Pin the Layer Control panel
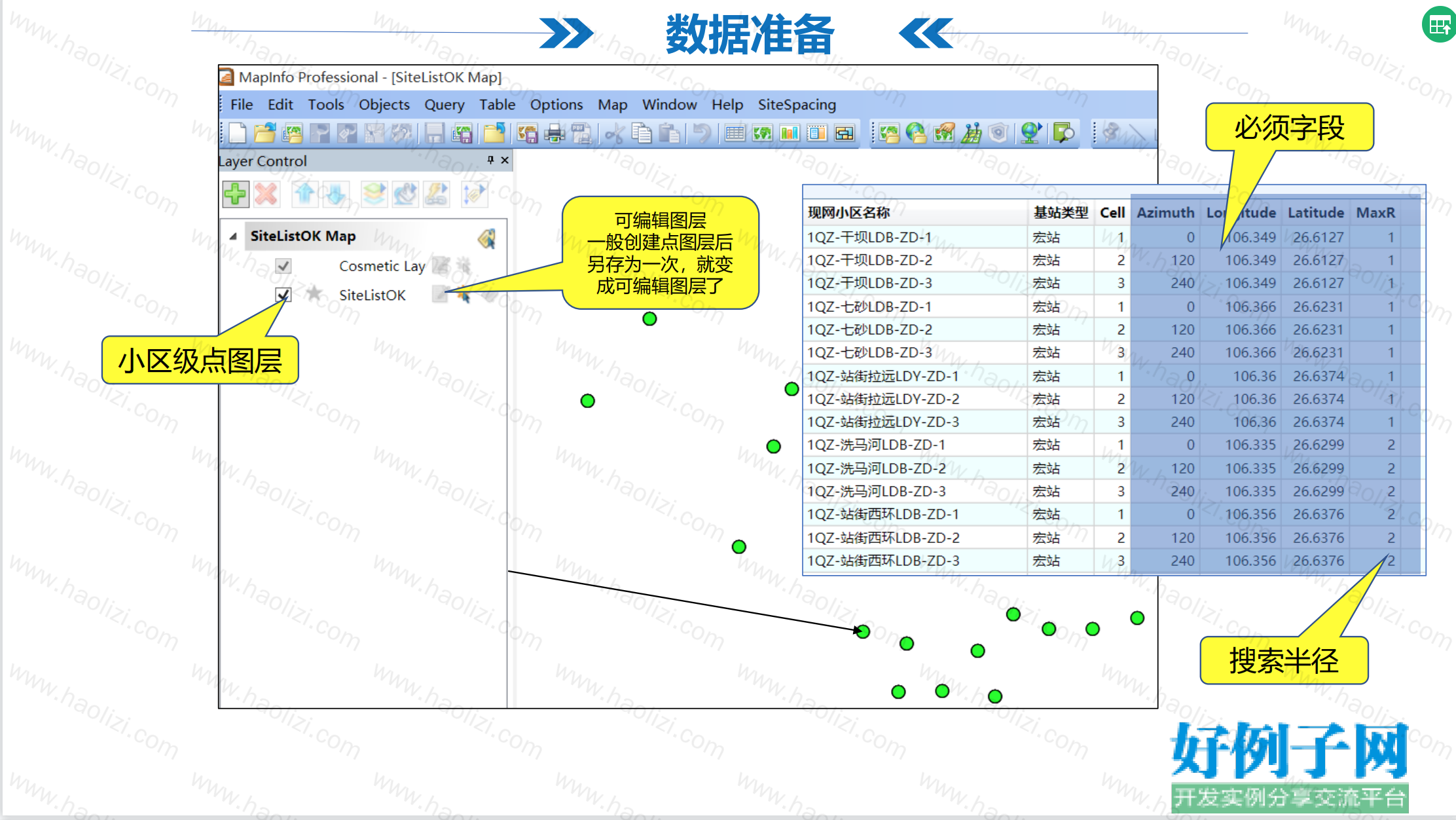1456x820 pixels. [490, 160]
